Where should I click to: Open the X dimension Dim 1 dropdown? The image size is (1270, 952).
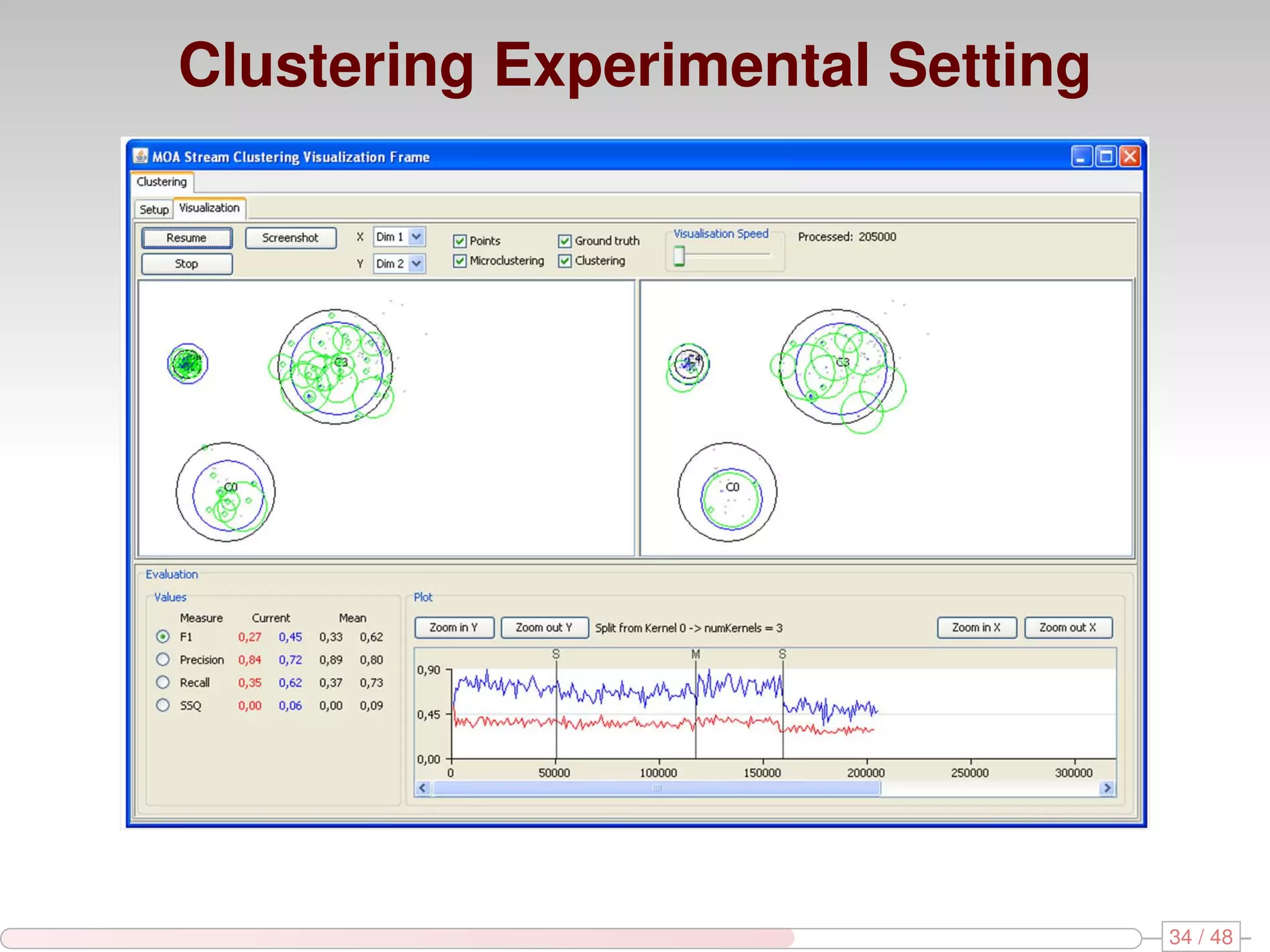click(399, 237)
